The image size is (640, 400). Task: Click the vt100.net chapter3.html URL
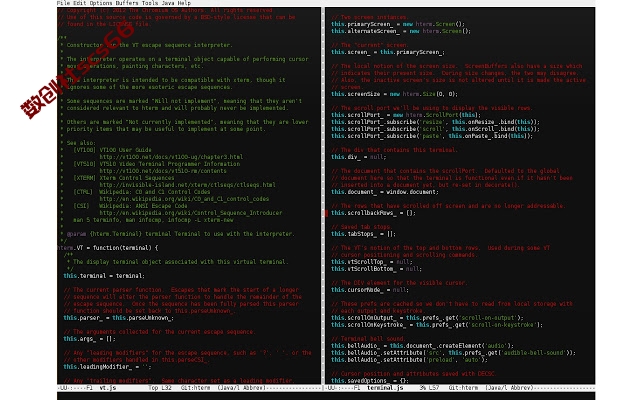point(171,157)
